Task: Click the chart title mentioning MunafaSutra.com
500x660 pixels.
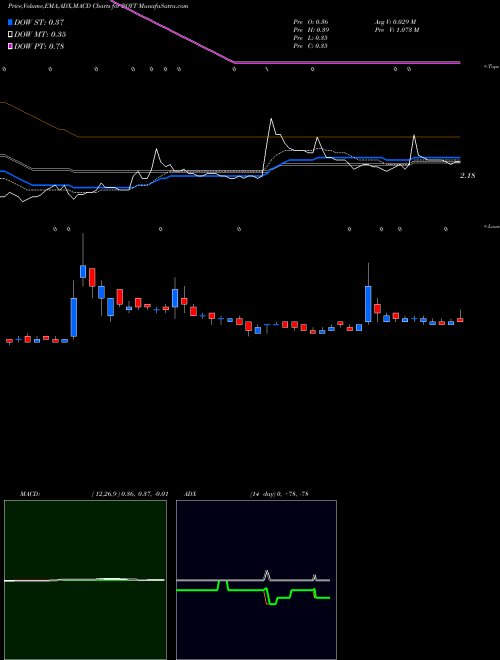Action: pyautogui.click(x=98, y=6)
